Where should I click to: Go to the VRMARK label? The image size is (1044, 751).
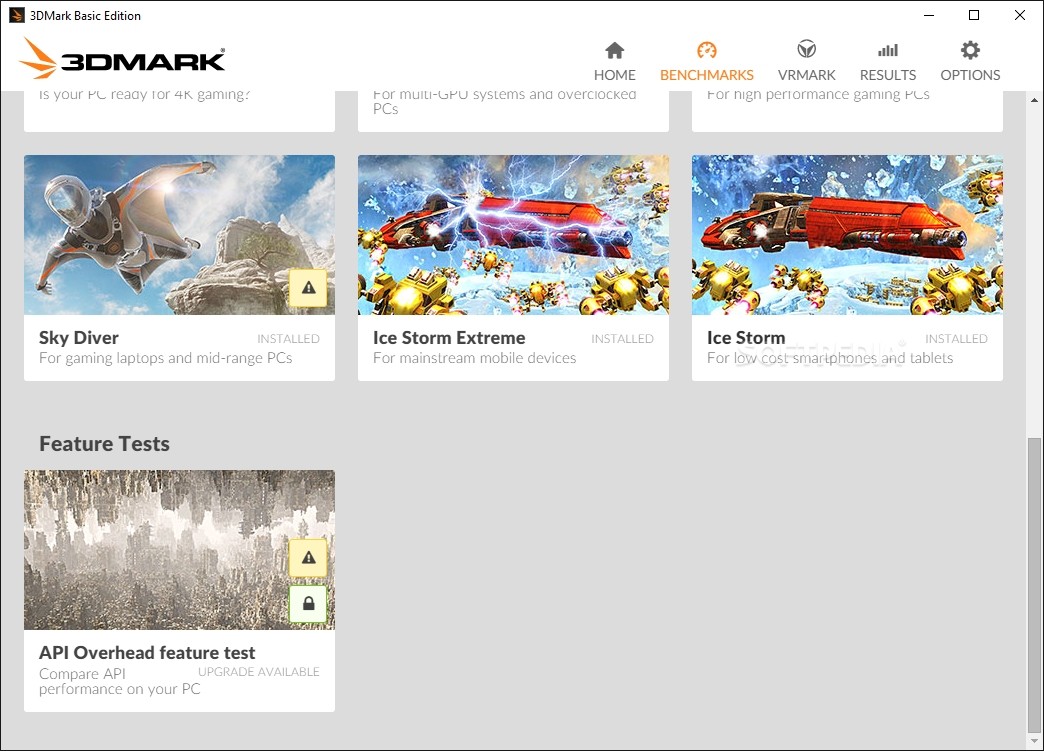click(x=806, y=75)
